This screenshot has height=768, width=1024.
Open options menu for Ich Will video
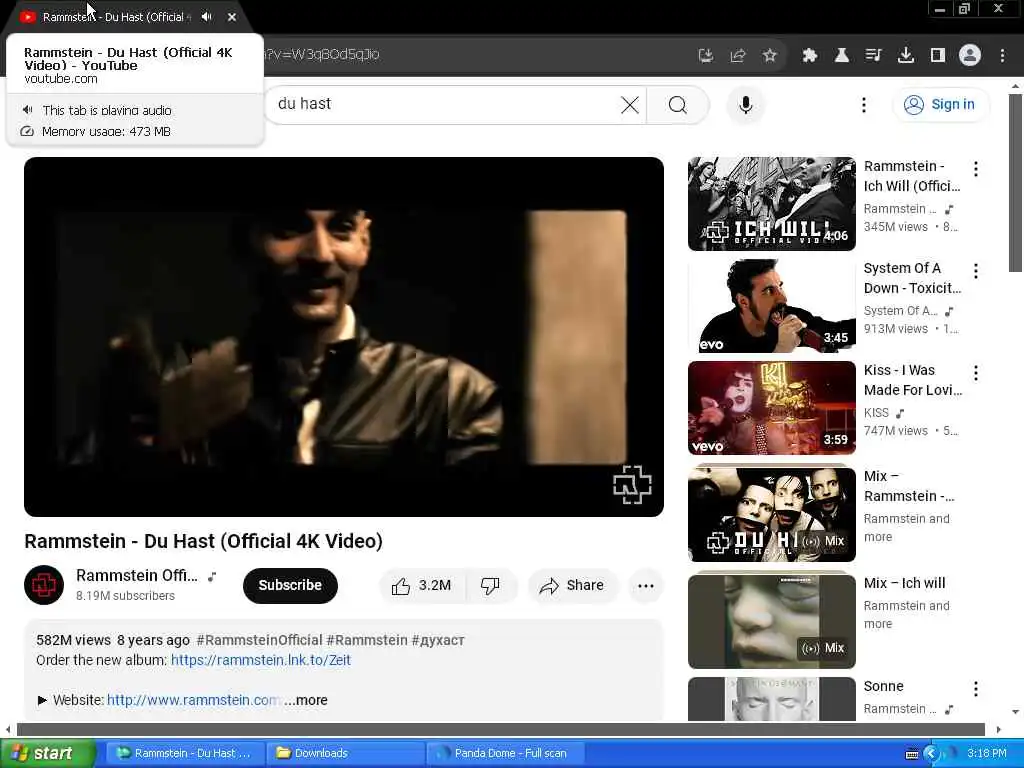pos(976,169)
